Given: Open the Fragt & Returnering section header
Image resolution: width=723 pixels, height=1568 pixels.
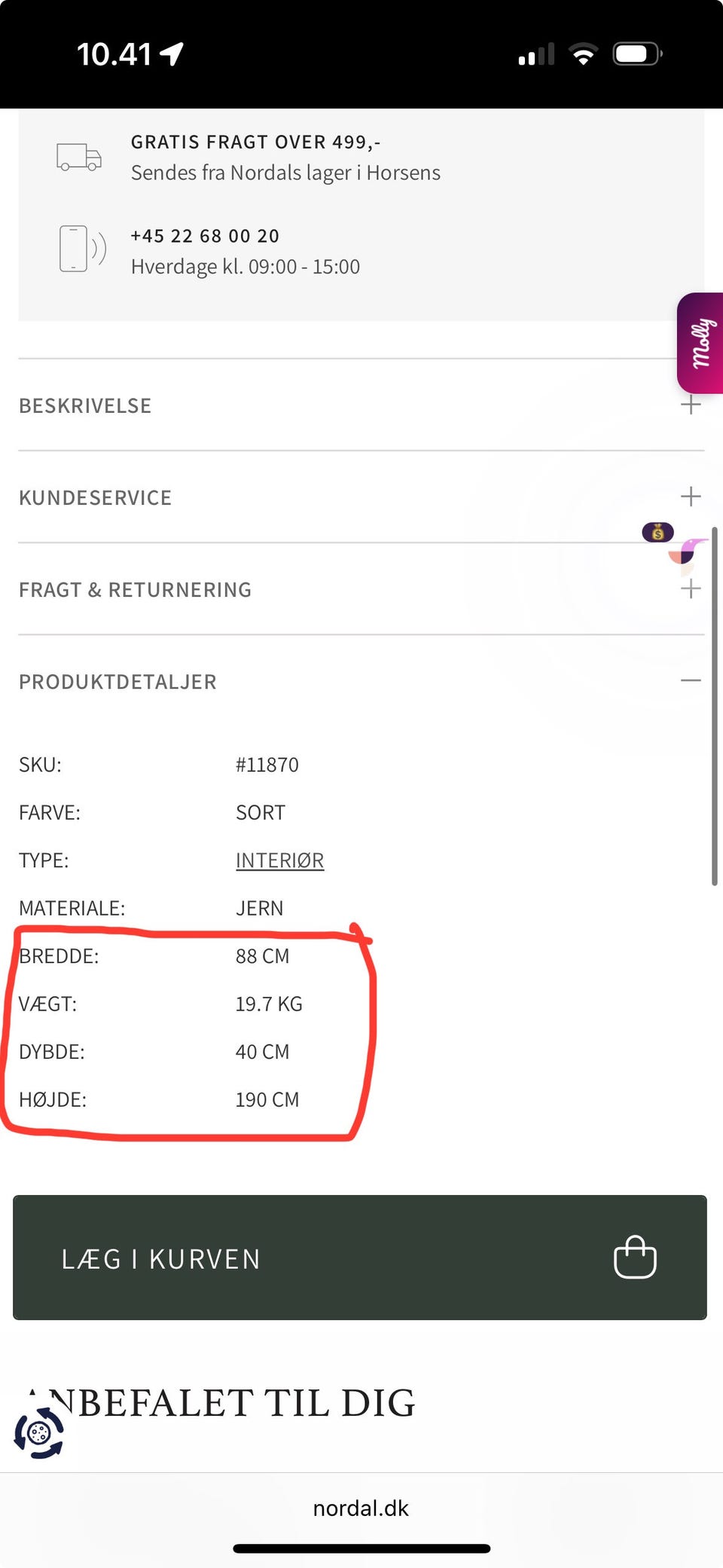Looking at the screenshot, I should (136, 590).
